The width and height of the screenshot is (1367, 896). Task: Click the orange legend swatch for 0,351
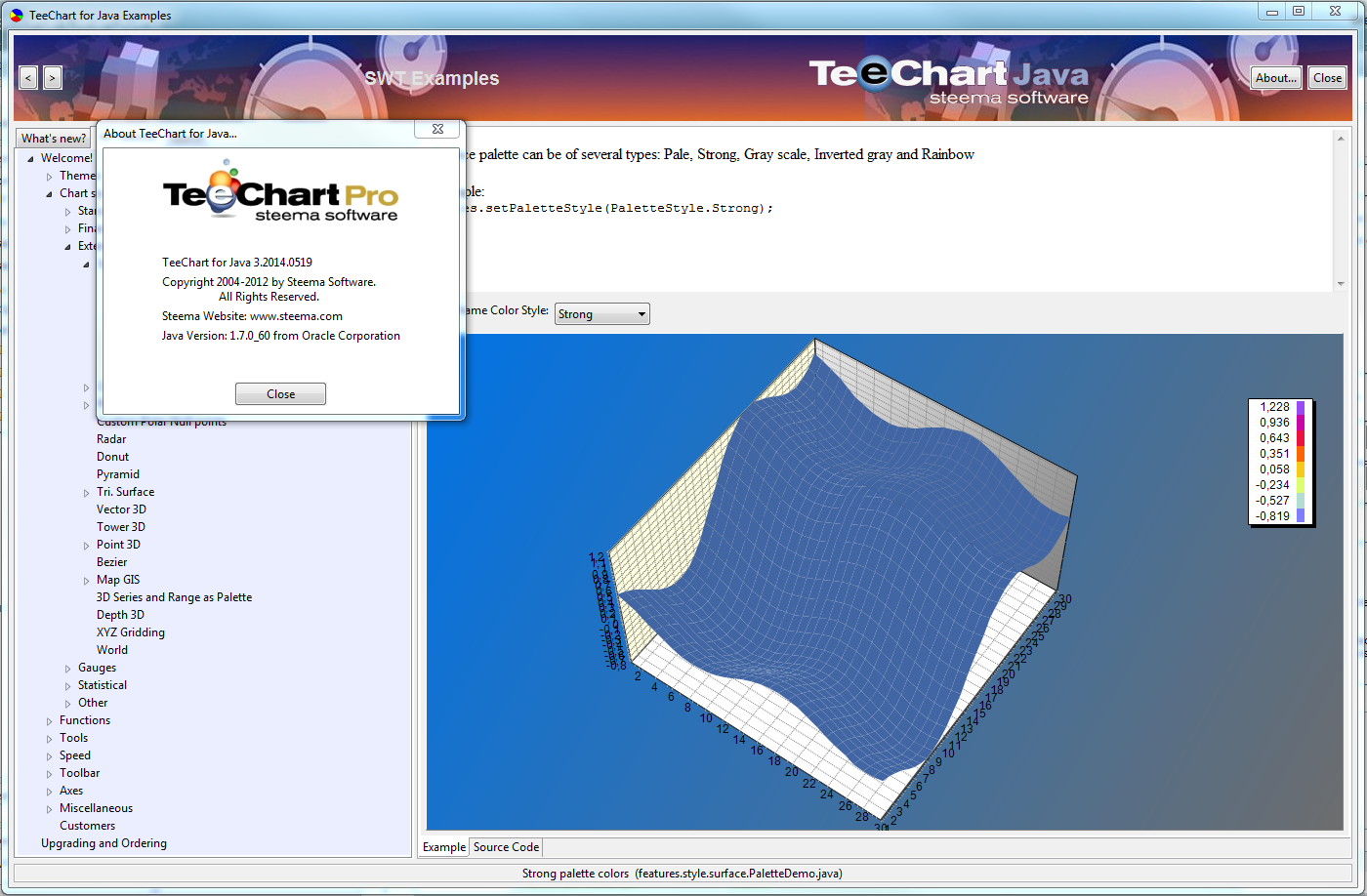(1301, 454)
